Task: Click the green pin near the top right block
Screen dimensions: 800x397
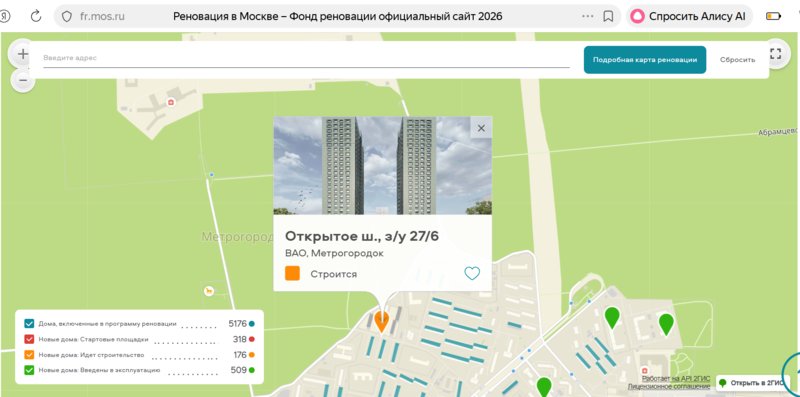Action: 612,317
